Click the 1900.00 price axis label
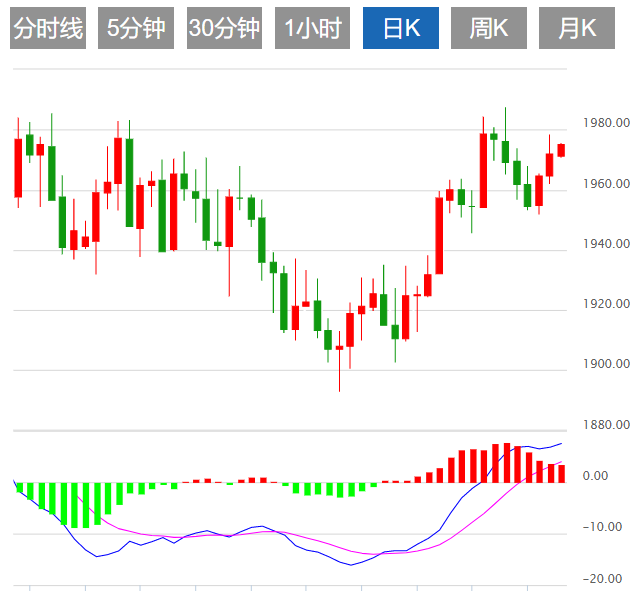This screenshot has width=636, height=591. tap(606, 364)
